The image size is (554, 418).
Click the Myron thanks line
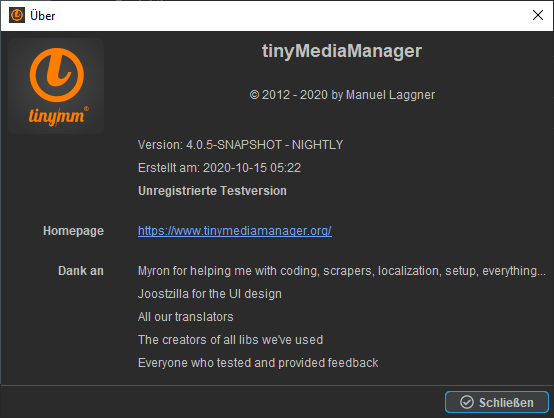(x=342, y=271)
